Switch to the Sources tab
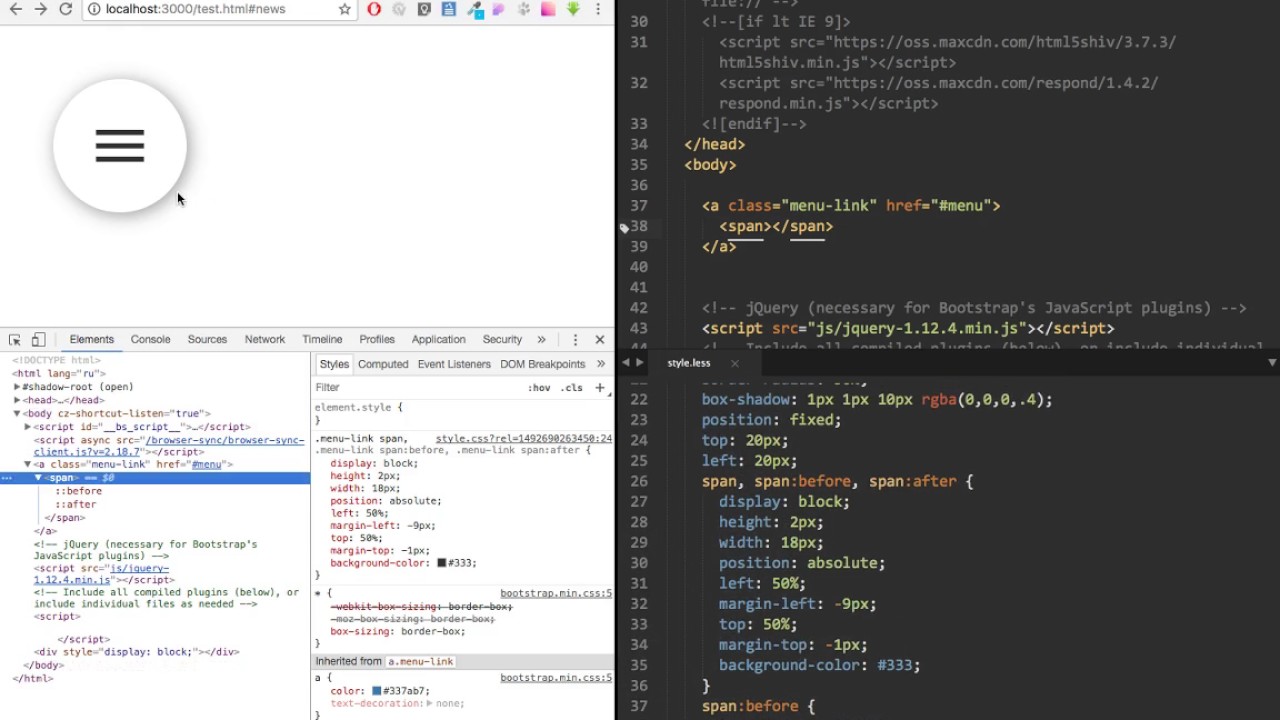The image size is (1280, 720). [x=207, y=340]
